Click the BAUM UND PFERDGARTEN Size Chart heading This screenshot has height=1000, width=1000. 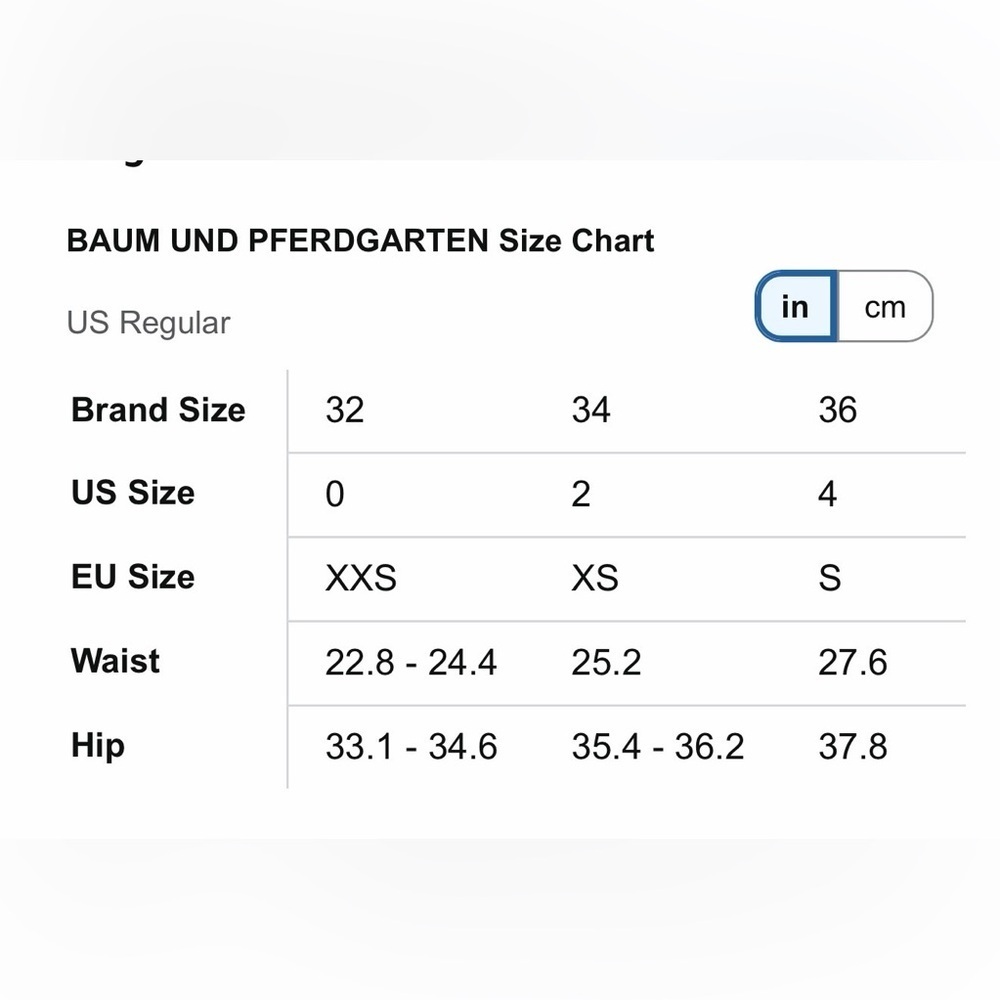click(x=360, y=240)
